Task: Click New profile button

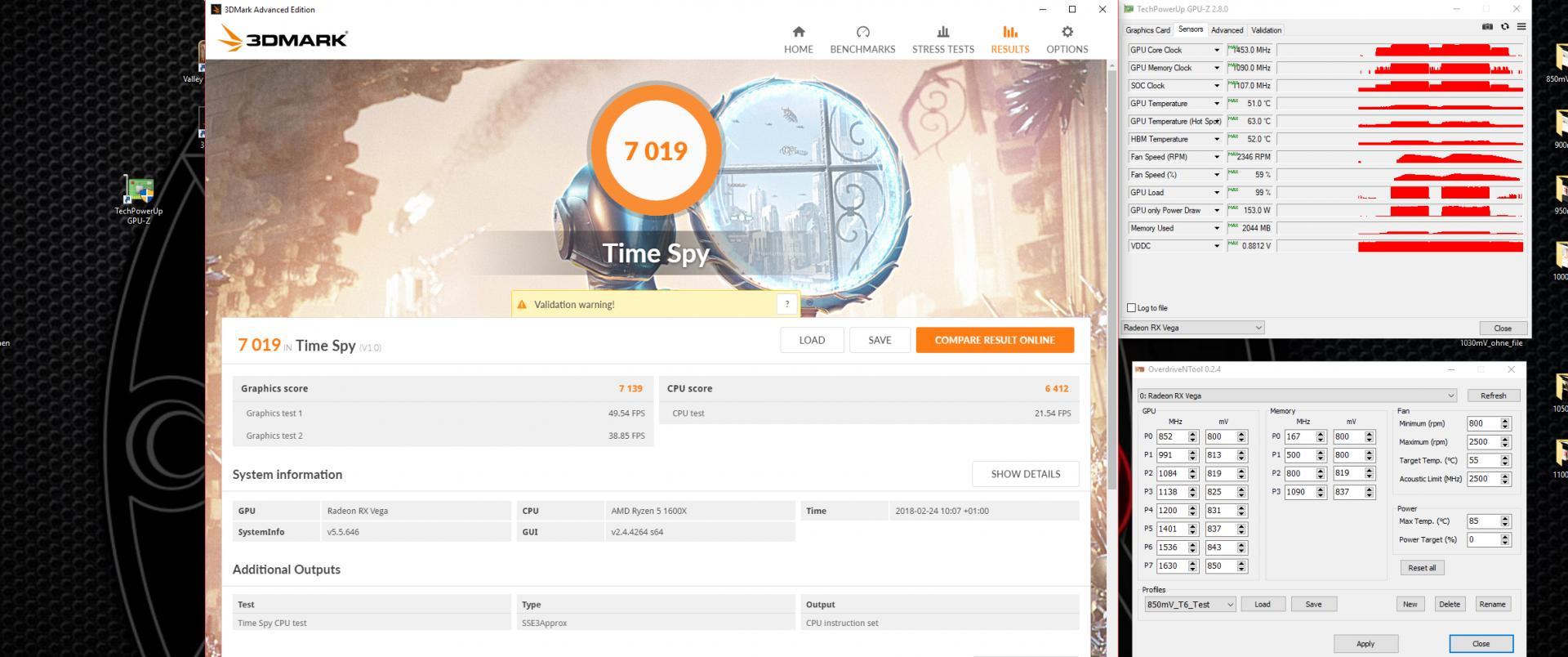Action: [x=1410, y=605]
